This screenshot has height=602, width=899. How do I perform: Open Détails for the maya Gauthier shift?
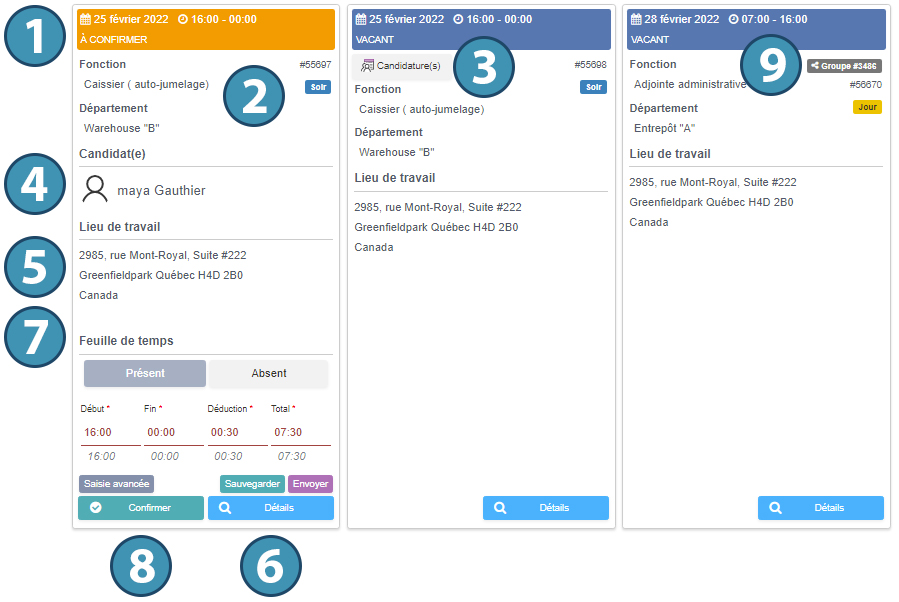tap(271, 508)
